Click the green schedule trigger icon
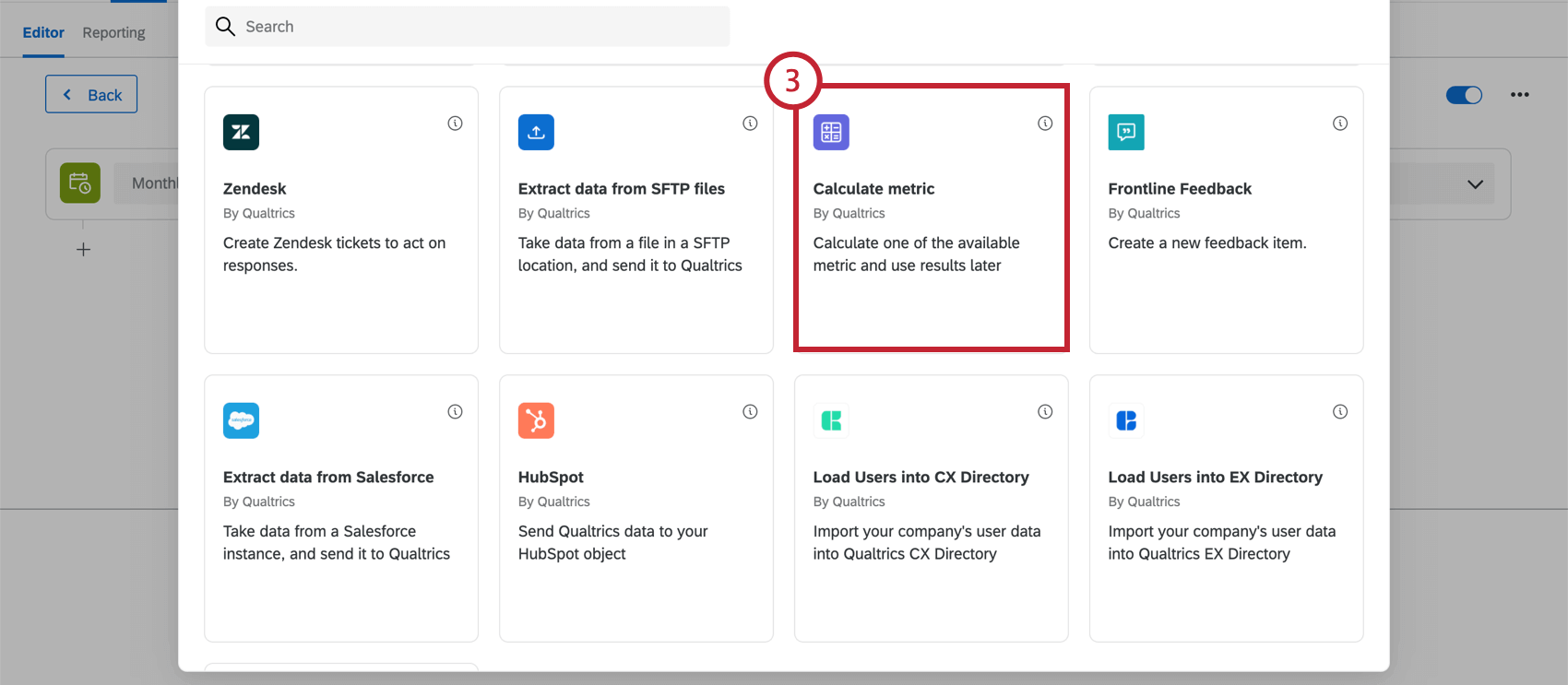1568x685 pixels. pos(80,183)
